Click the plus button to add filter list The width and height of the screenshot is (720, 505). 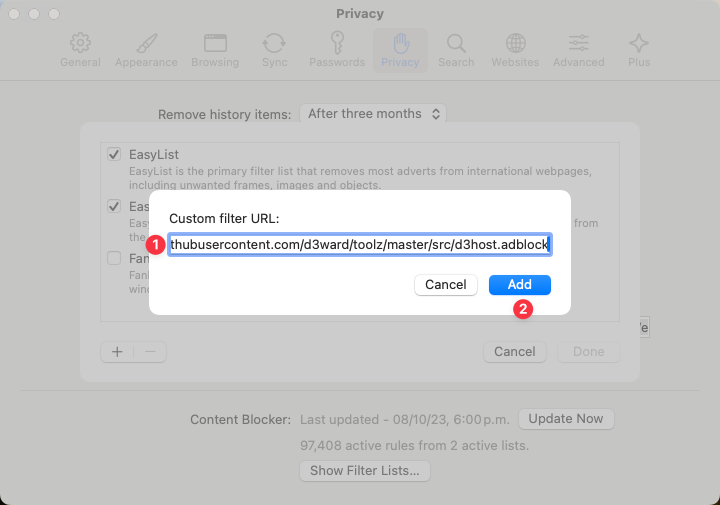pyautogui.click(x=117, y=352)
